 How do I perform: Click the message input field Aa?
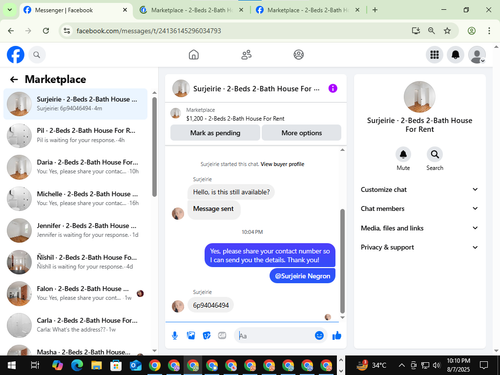point(276,336)
